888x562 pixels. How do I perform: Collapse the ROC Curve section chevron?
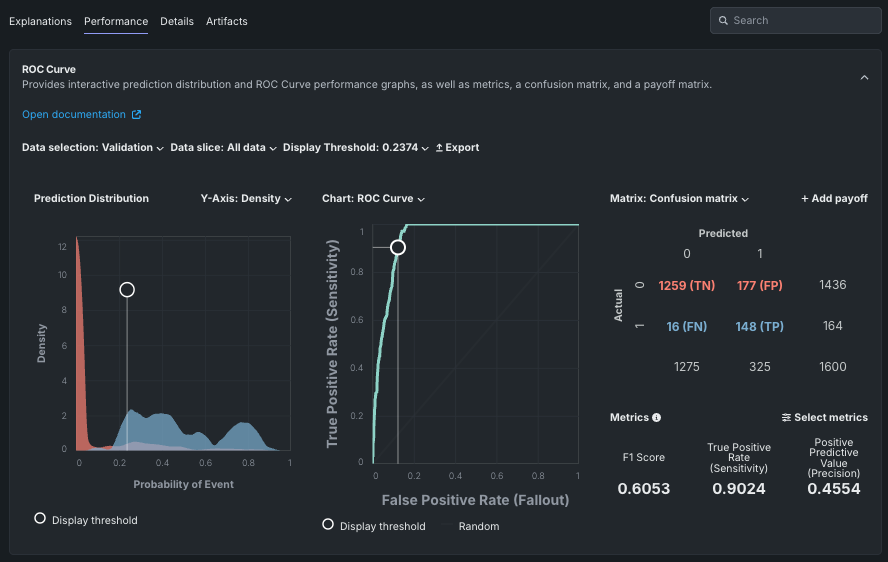pos(864,77)
